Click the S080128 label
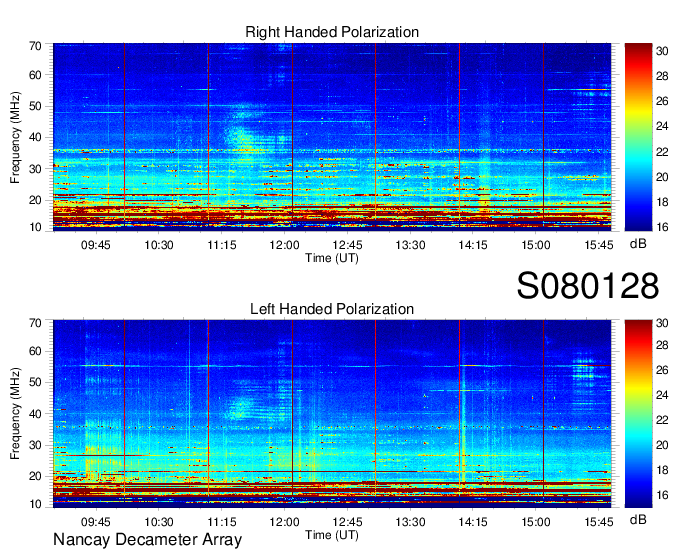This screenshot has width=680, height=552. [588, 286]
